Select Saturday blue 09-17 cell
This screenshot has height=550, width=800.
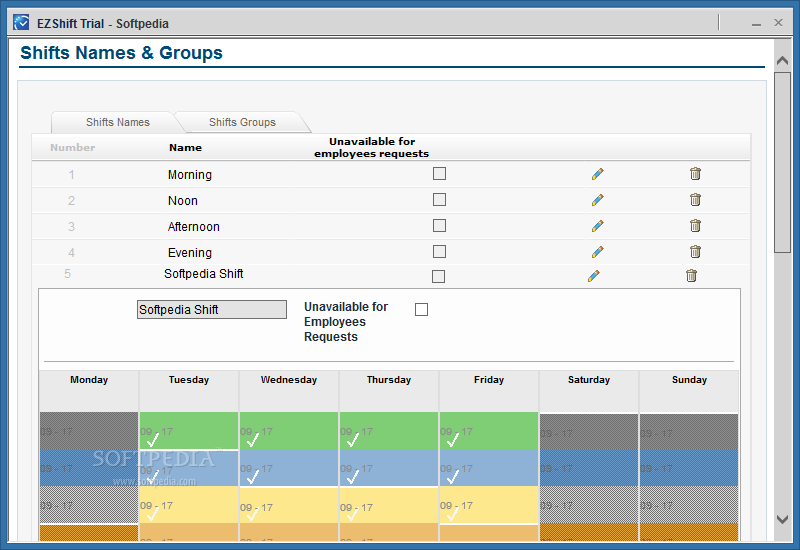click(x=589, y=467)
